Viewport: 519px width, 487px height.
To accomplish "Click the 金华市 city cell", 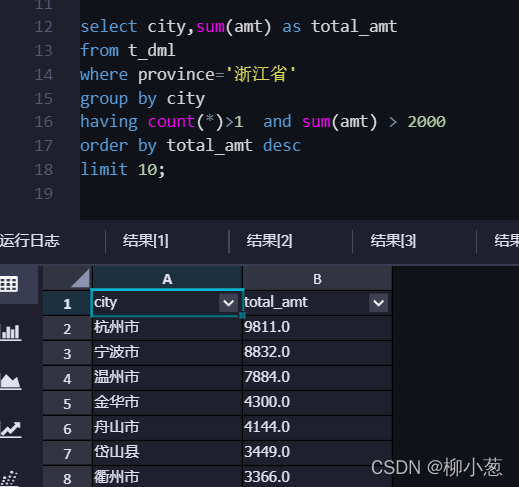I will tap(167, 402).
